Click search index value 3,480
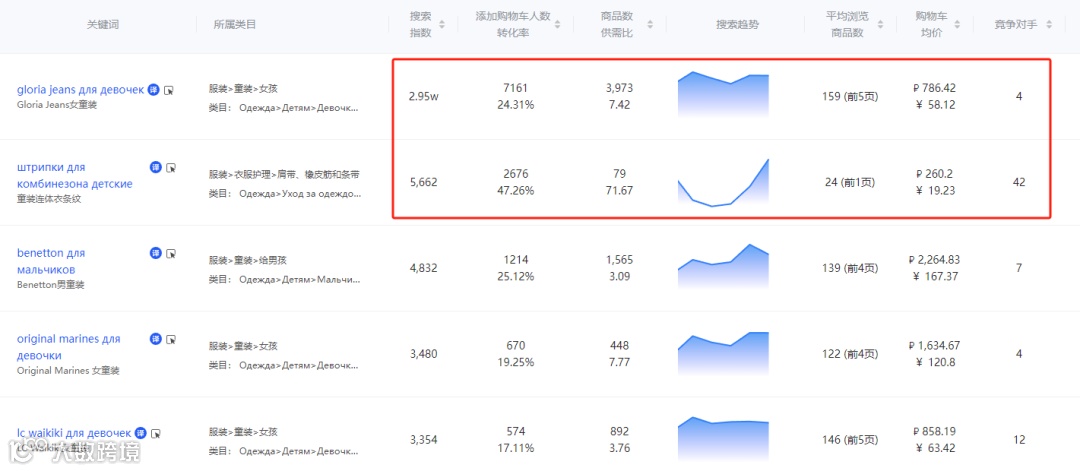The width and height of the screenshot is (1080, 471). point(423,354)
